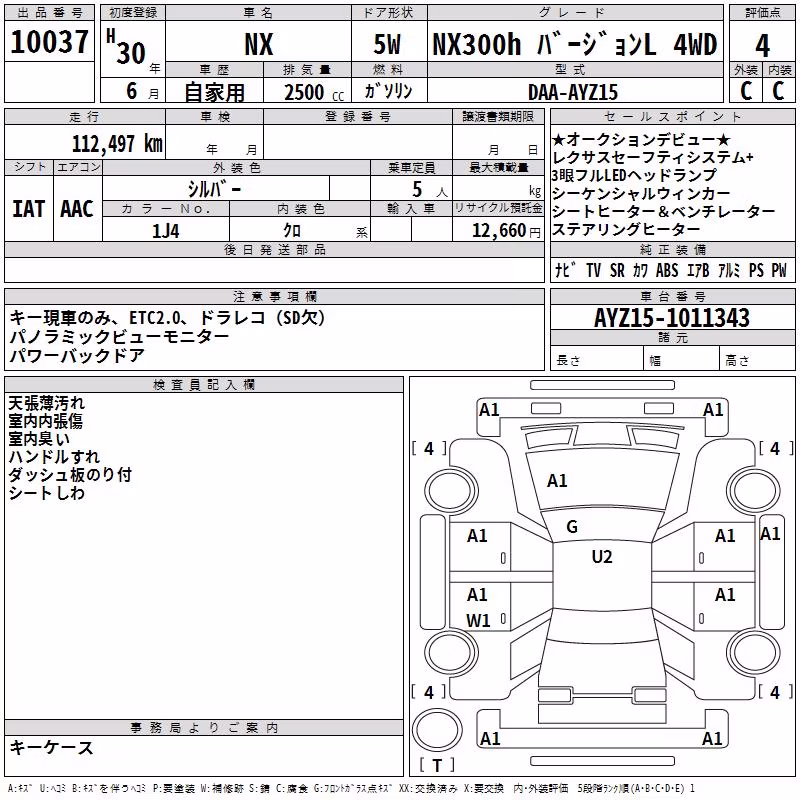The image size is (800, 800).
Task: Click overall evaluation score 4
Action: (762, 46)
